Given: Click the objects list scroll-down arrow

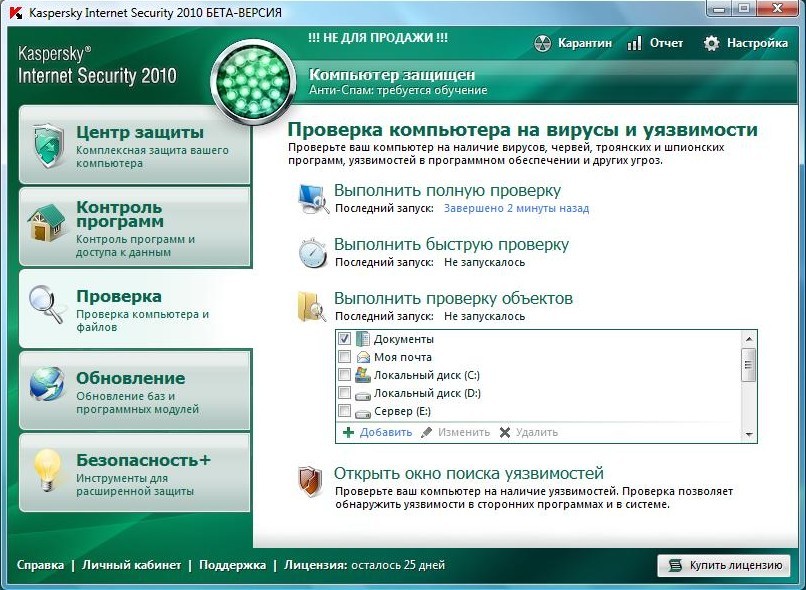Looking at the screenshot, I should pyautogui.click(x=749, y=435).
